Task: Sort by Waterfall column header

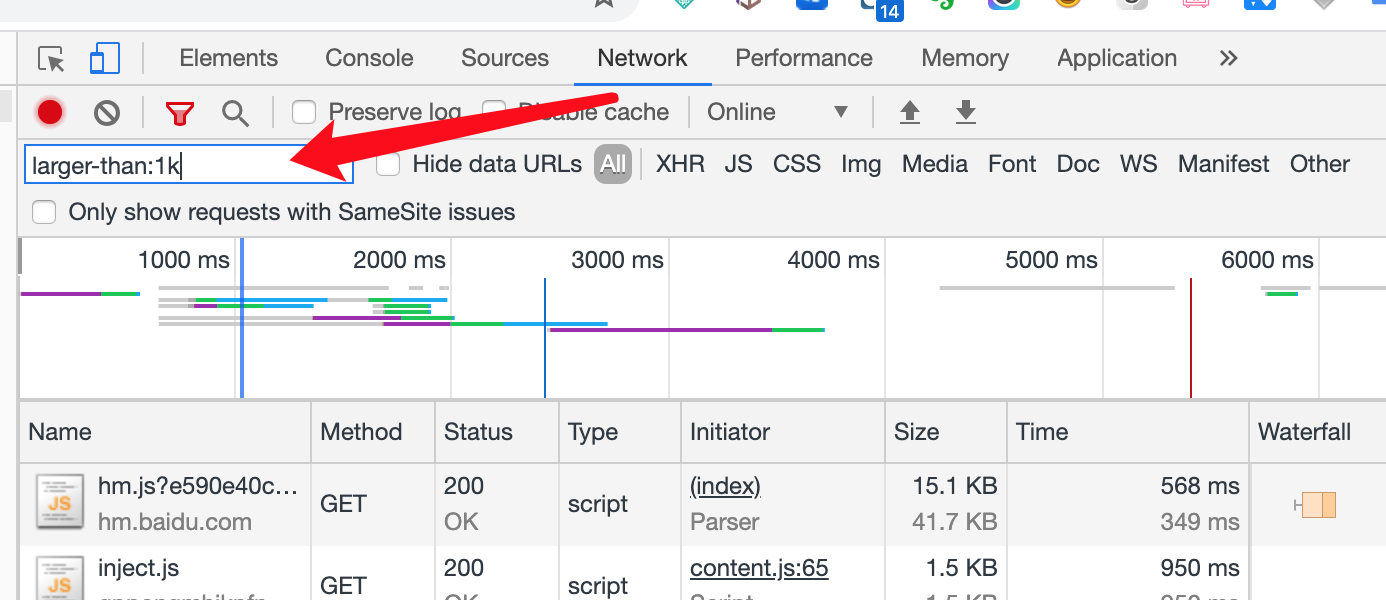Action: 1317,432
